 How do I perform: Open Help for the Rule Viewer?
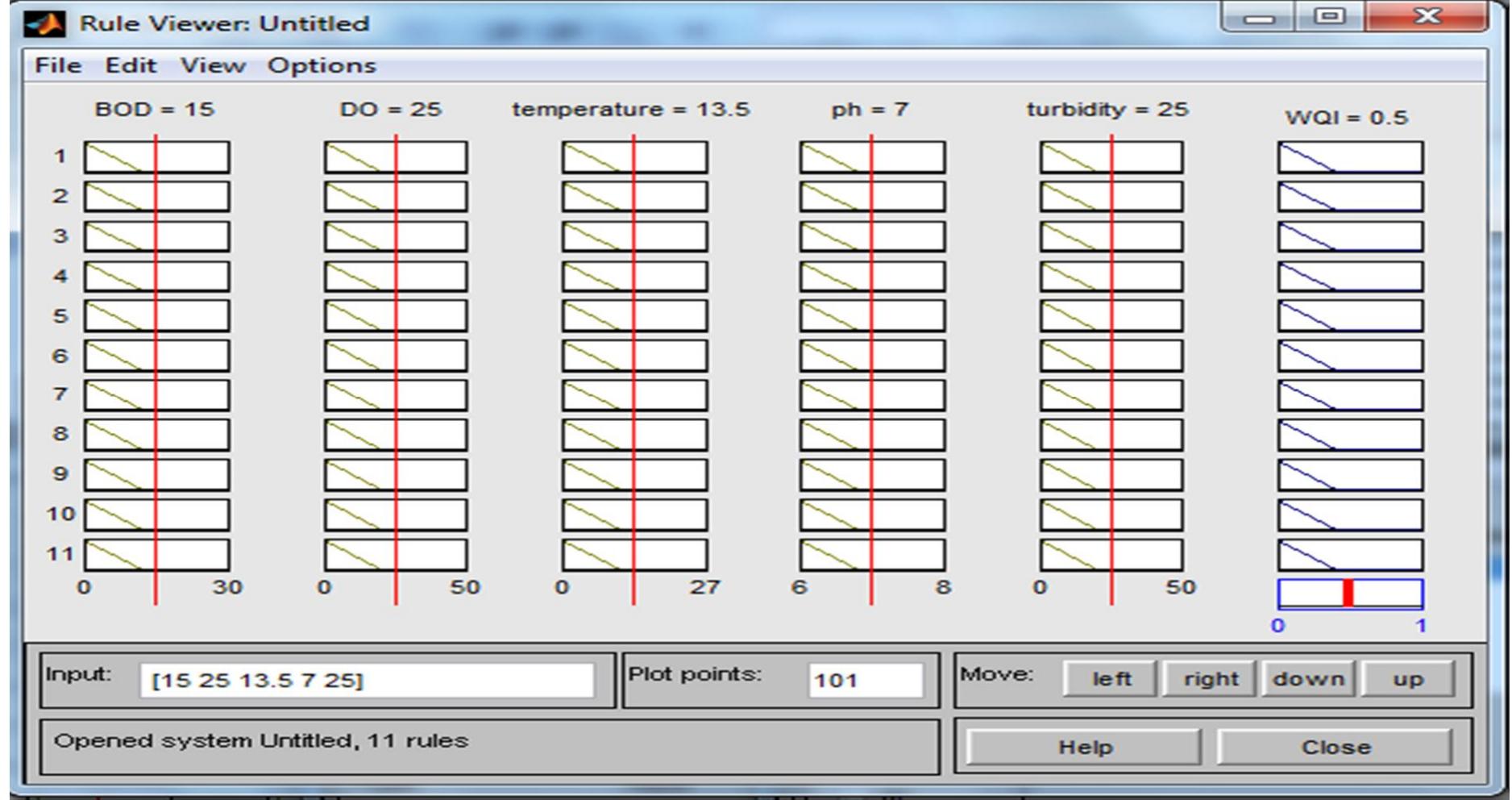[1084, 748]
